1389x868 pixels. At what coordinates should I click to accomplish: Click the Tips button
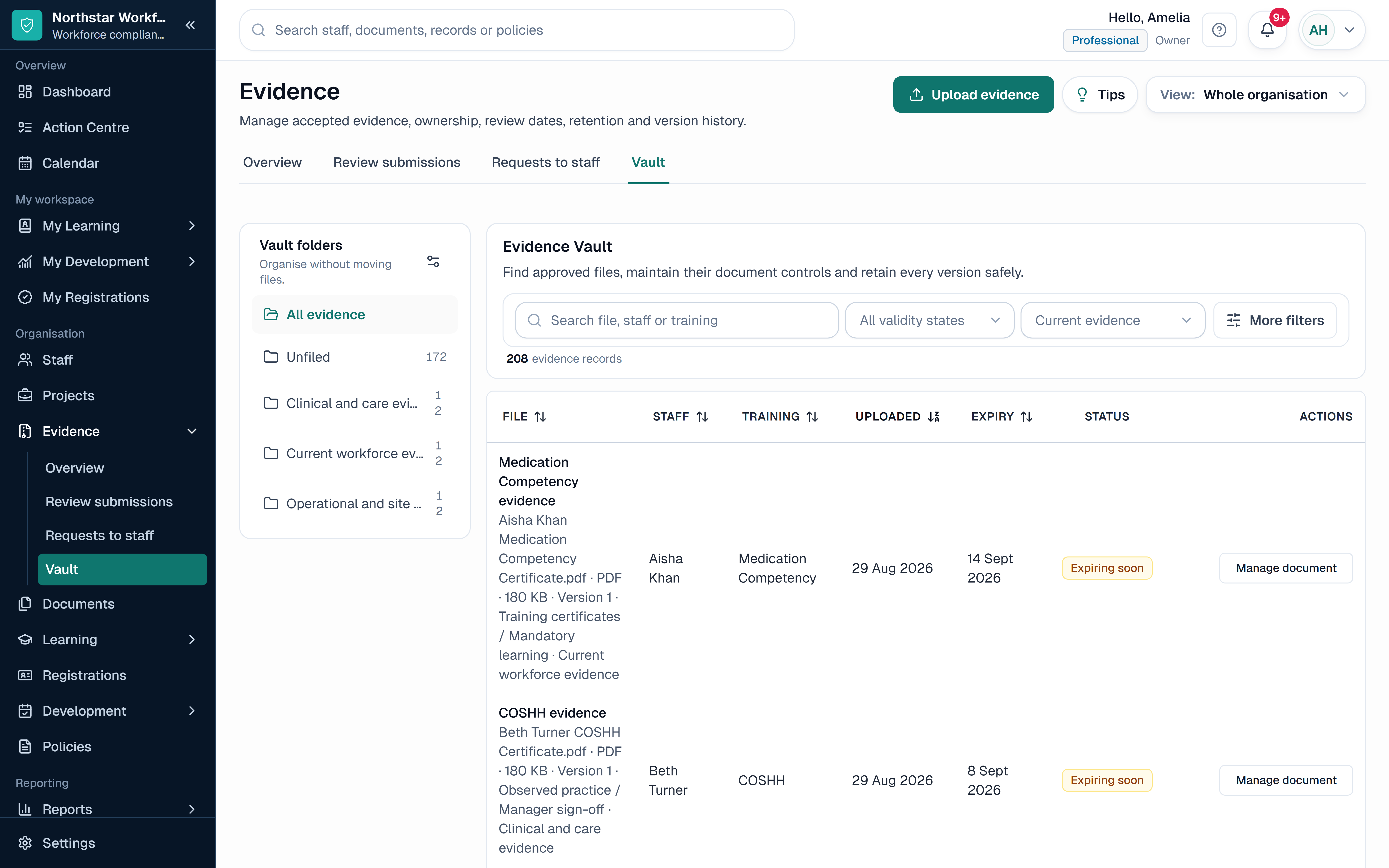tap(1100, 95)
